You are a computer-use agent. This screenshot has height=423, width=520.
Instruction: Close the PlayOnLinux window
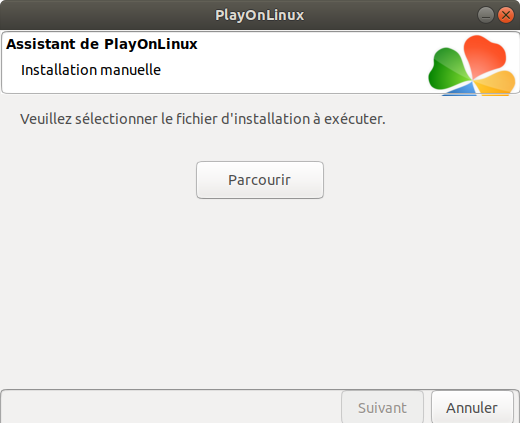pyautogui.click(x=506, y=15)
